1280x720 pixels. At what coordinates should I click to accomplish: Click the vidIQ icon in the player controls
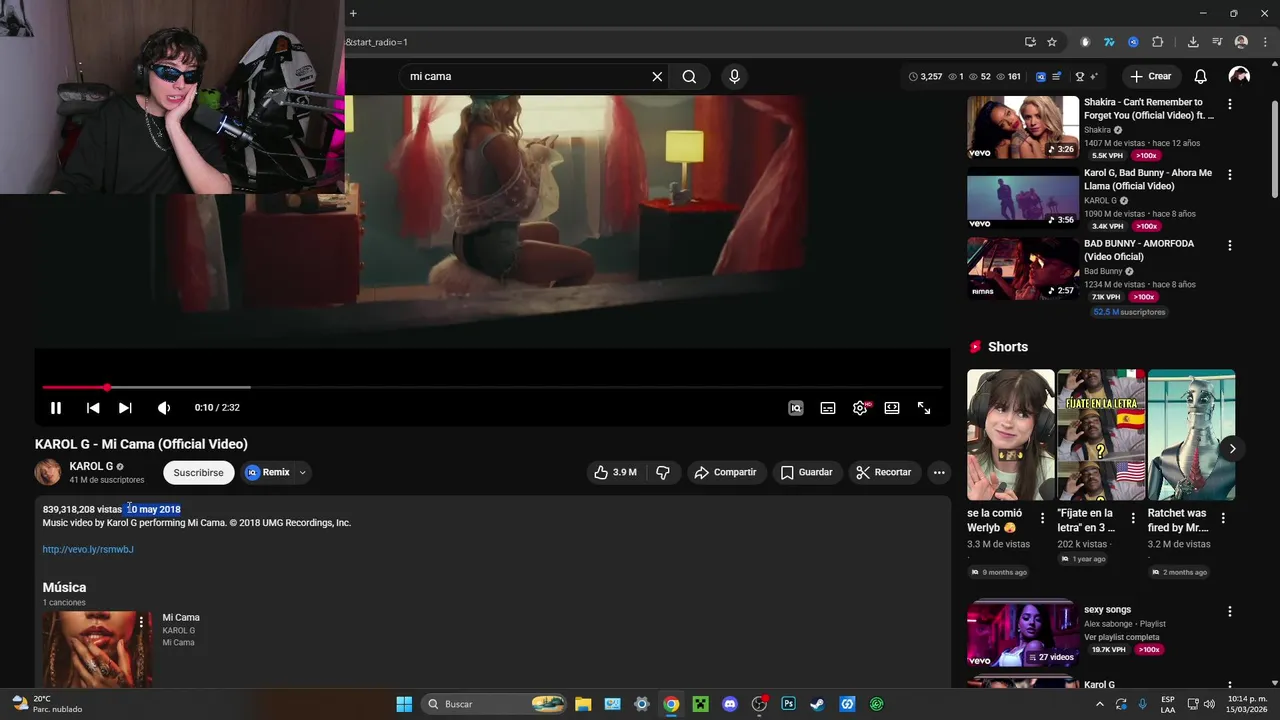(x=796, y=408)
